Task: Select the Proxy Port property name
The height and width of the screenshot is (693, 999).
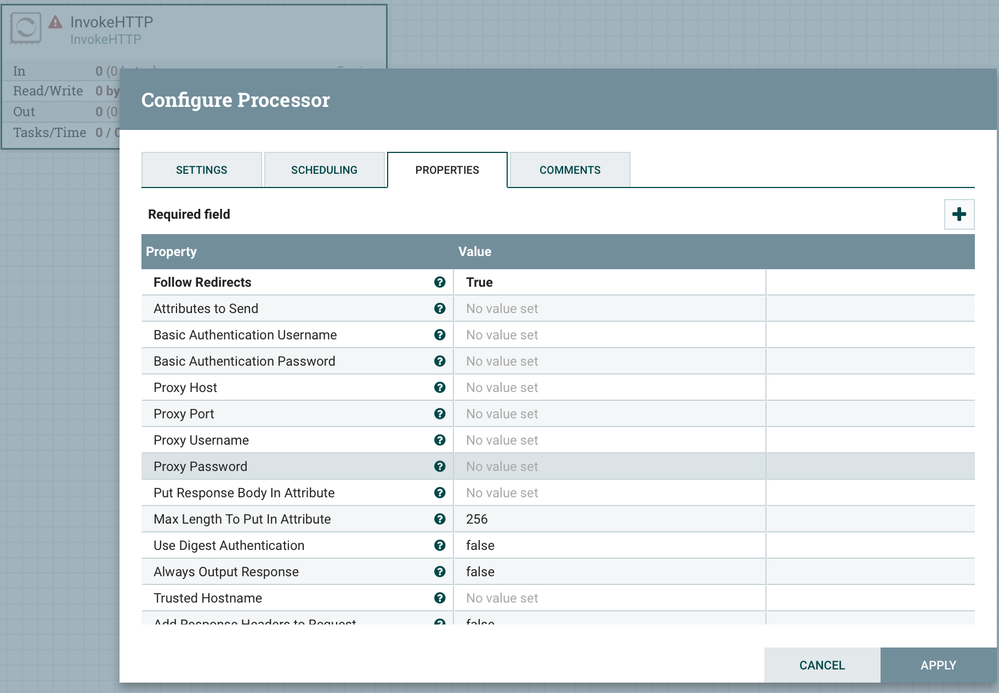Action: tap(183, 414)
